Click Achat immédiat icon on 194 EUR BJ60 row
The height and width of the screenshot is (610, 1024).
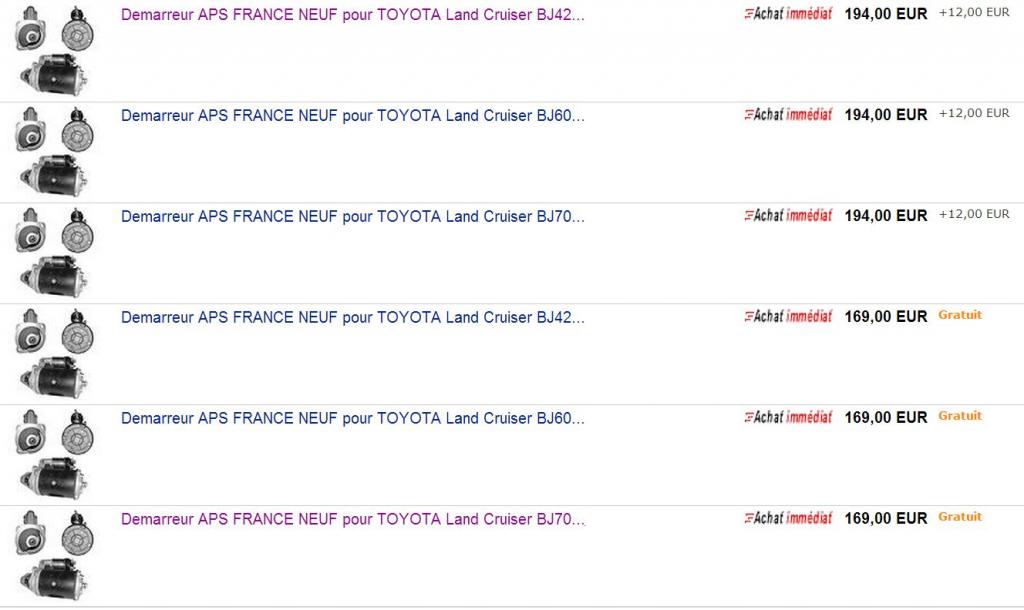coord(788,114)
